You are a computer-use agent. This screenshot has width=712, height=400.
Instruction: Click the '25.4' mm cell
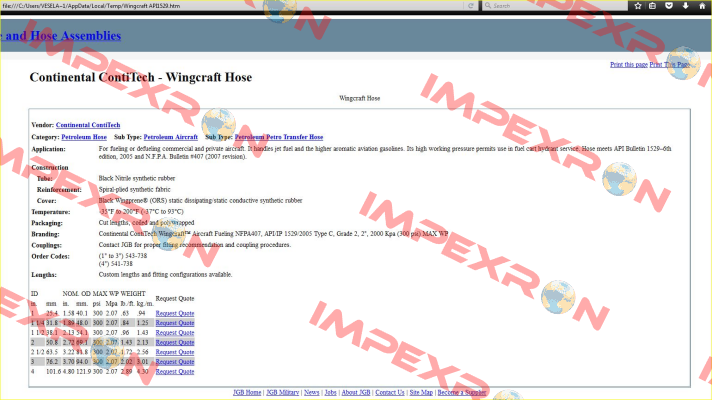(52, 313)
